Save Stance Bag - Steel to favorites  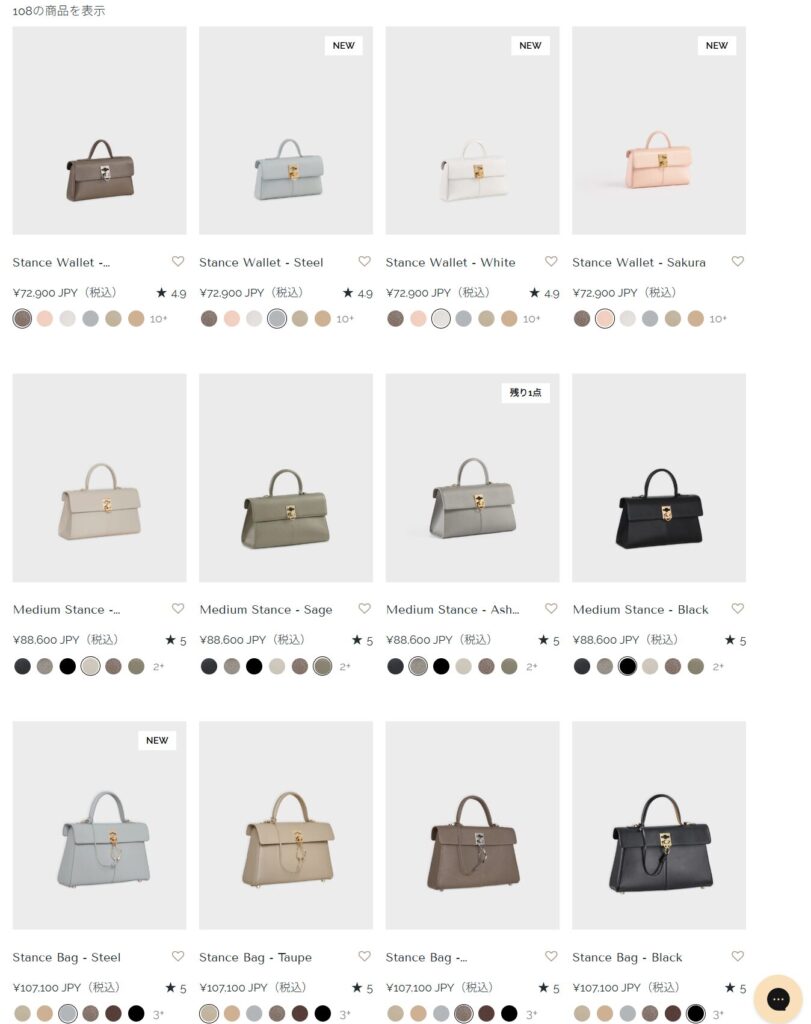tap(178, 956)
